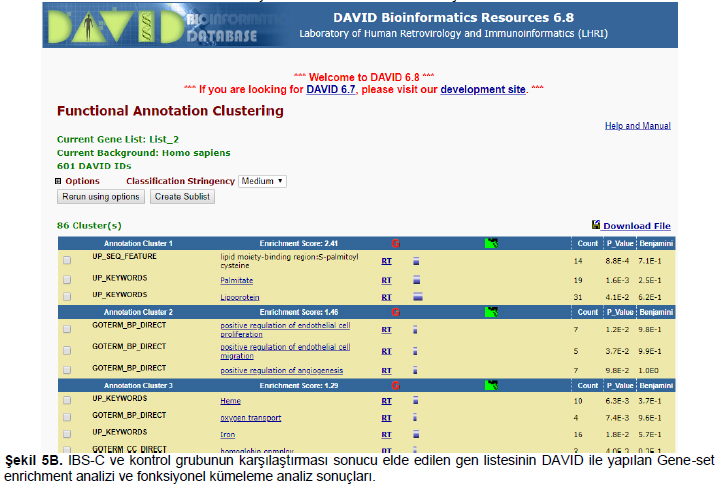Viewport: 728px width, 488px height.
Task: Click RT link in Iron row
Action: [x=386, y=435]
